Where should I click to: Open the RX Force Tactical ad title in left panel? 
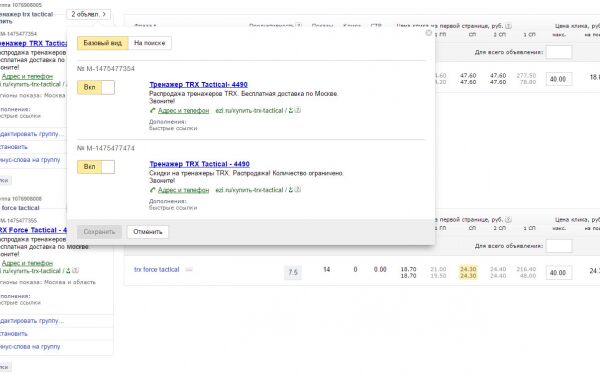[x=33, y=230]
